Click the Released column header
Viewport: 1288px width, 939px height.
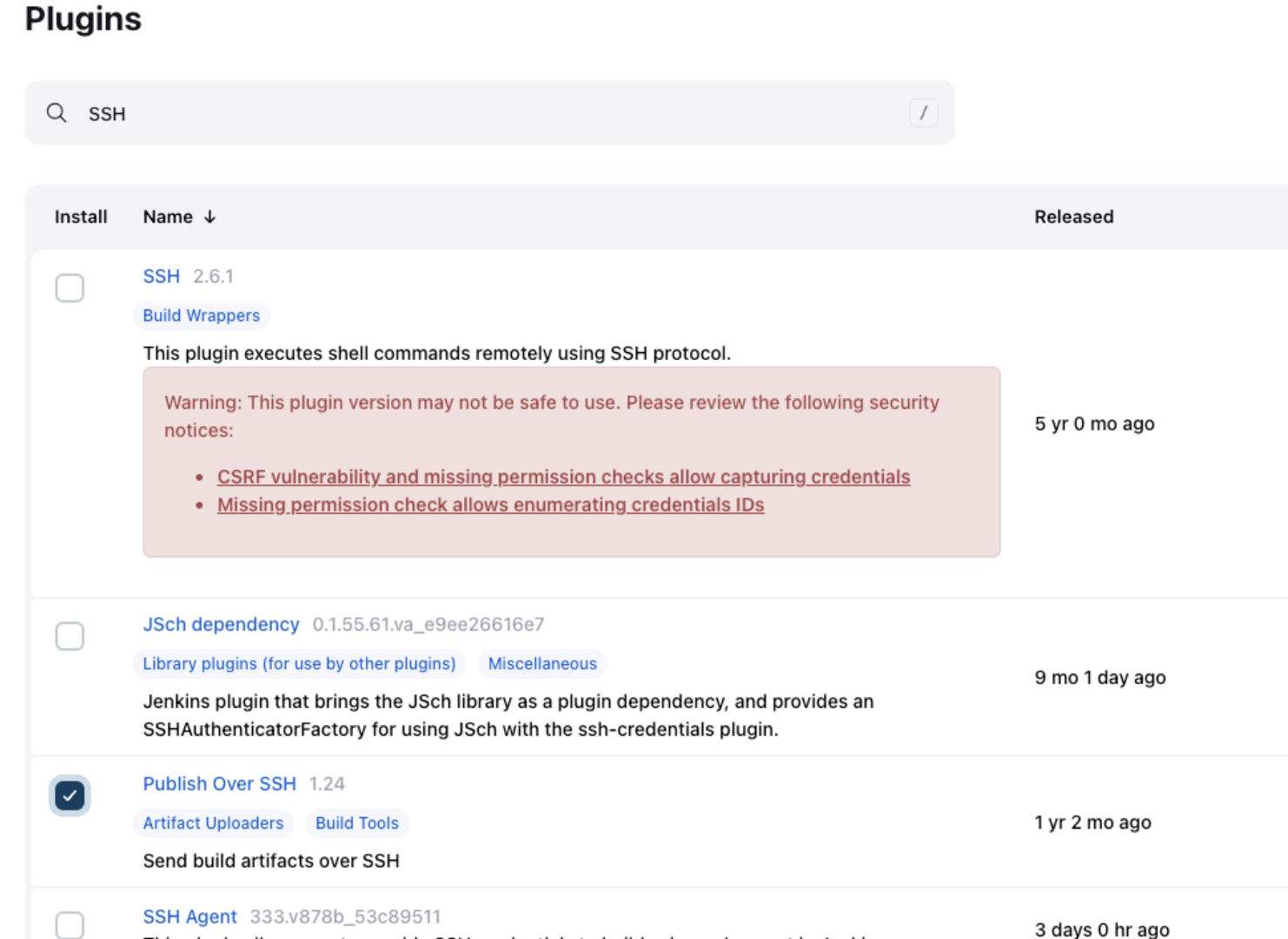(1074, 216)
